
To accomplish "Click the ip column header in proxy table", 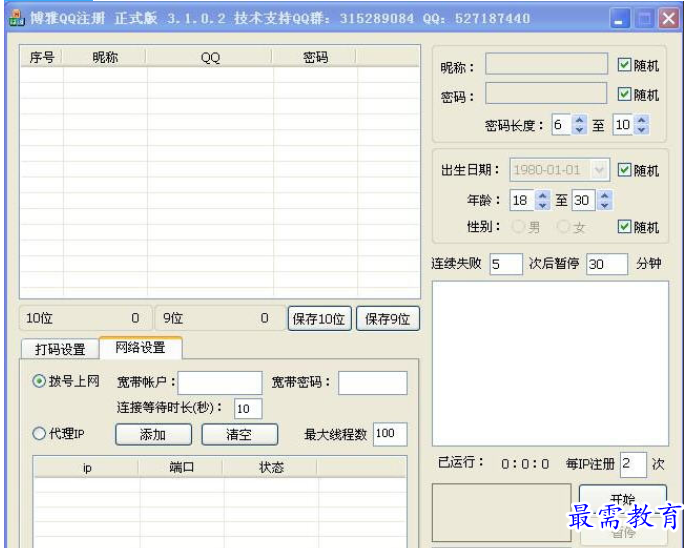I will click(x=87, y=467).
